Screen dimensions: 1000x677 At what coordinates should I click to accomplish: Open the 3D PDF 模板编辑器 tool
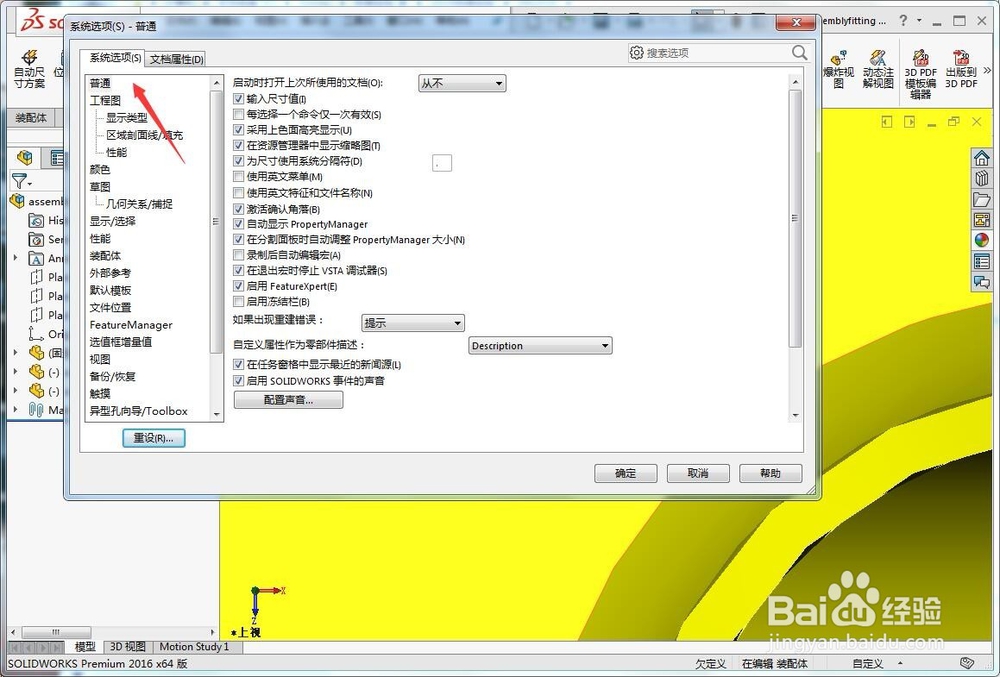(920, 74)
